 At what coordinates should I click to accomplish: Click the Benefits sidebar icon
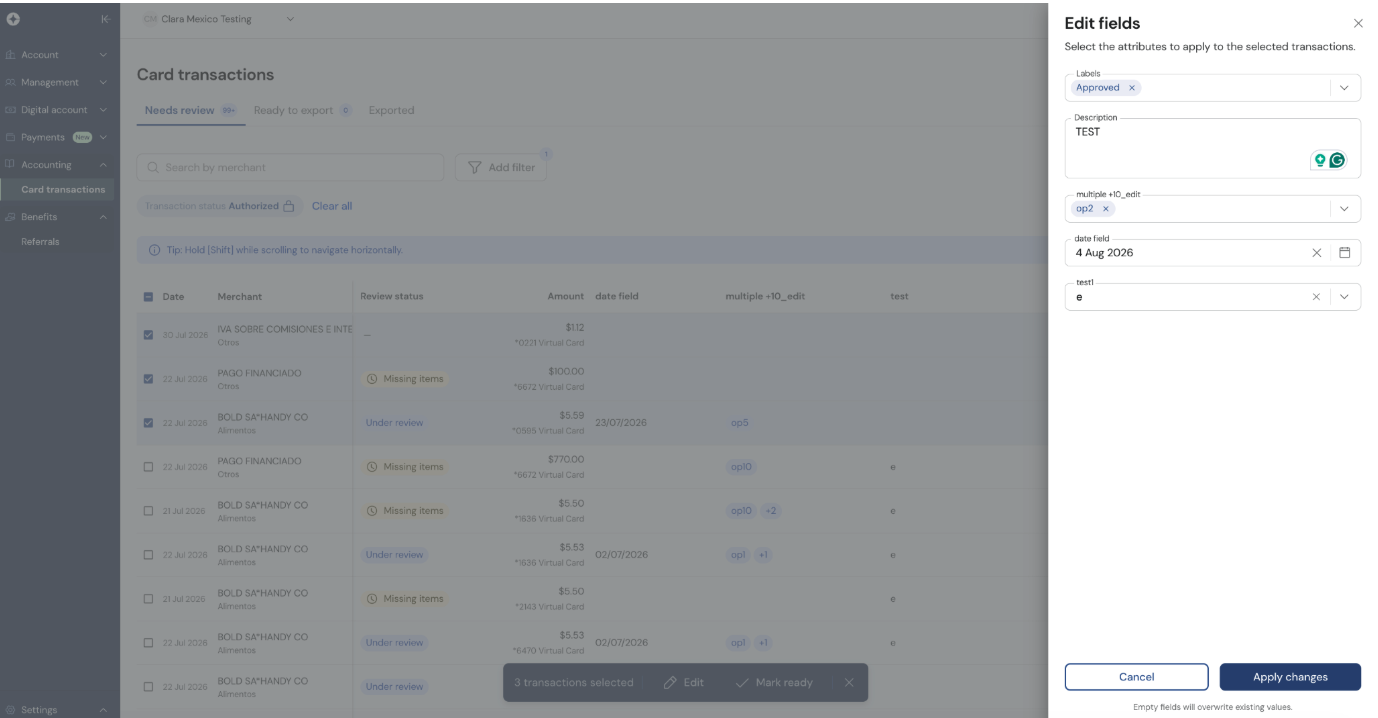click(x=10, y=217)
